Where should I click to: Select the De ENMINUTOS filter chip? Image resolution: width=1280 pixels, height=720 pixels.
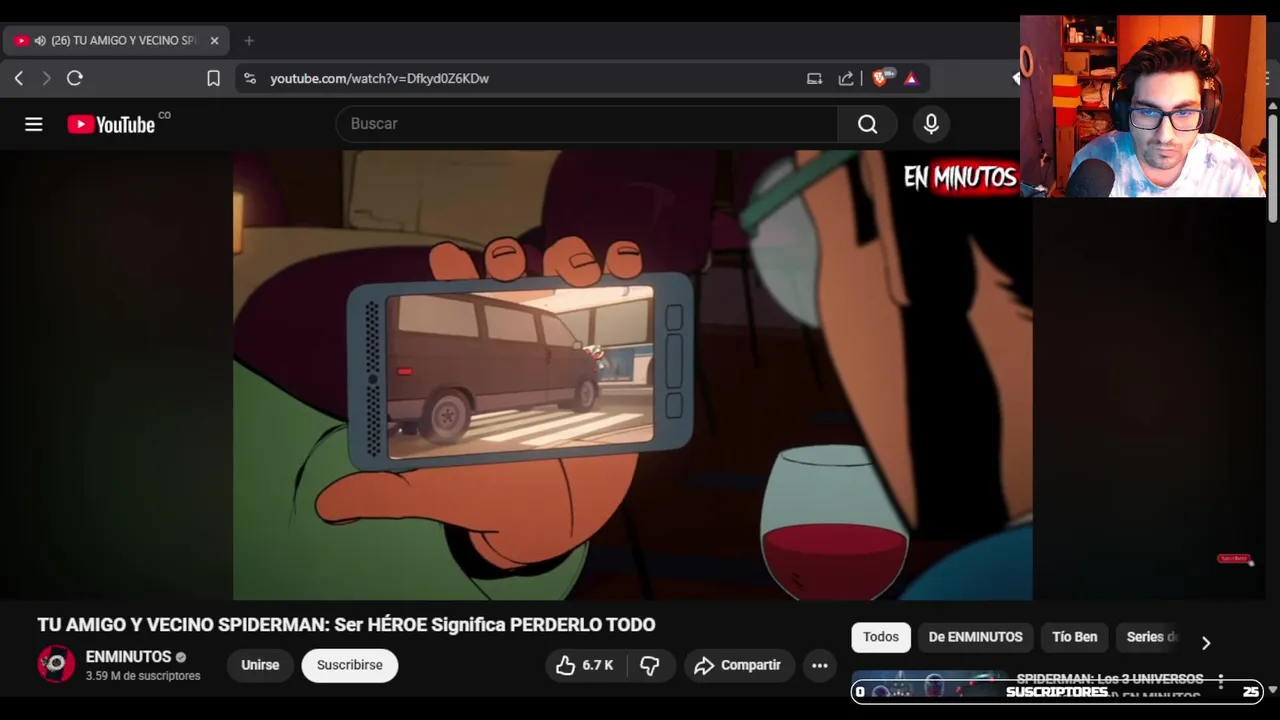click(x=975, y=637)
